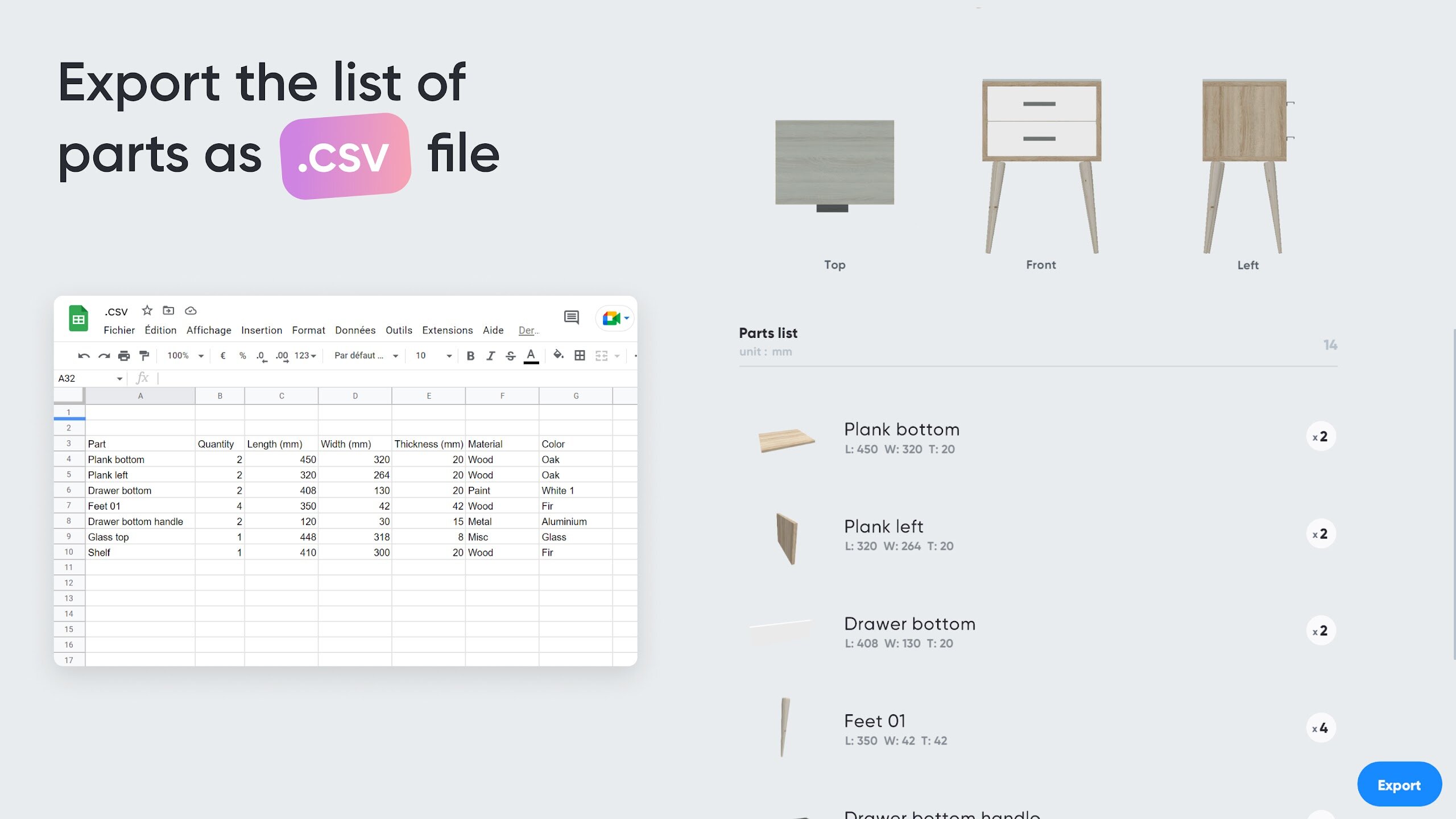1456x819 pixels.
Task: Click the undo arrow icon
Action: [x=84, y=356]
